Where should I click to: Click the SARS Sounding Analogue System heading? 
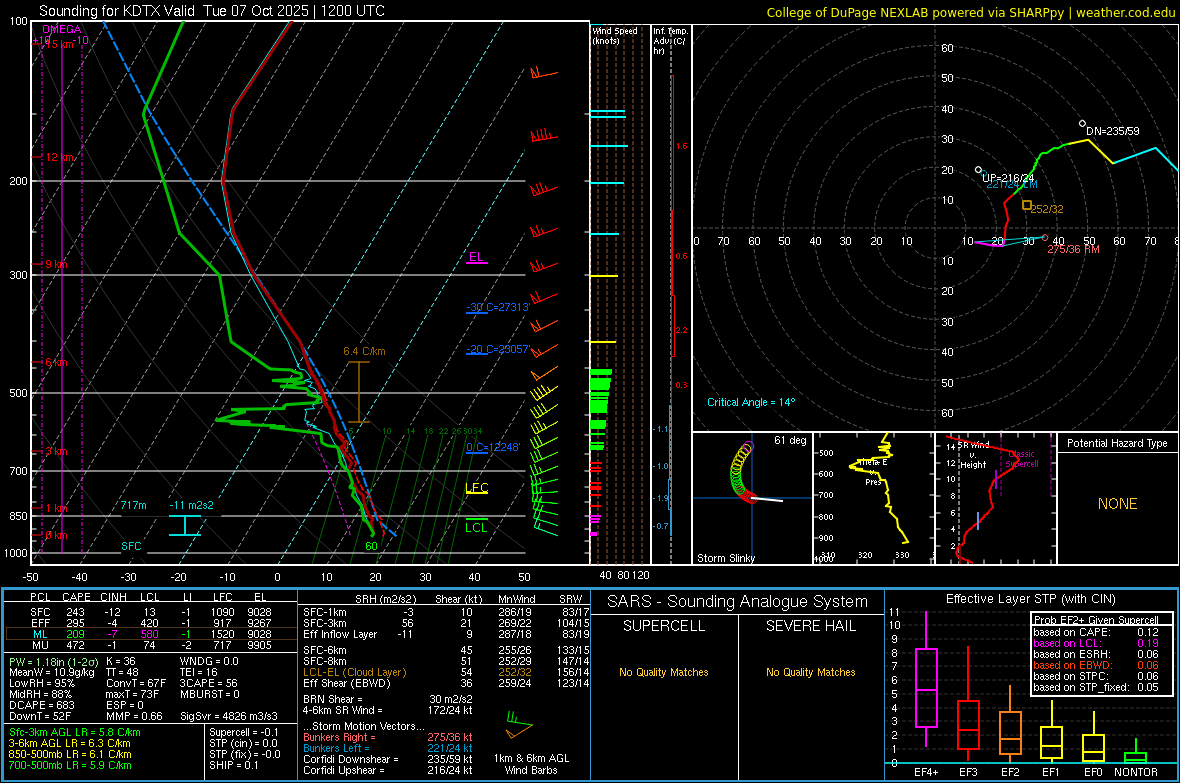tap(738, 602)
